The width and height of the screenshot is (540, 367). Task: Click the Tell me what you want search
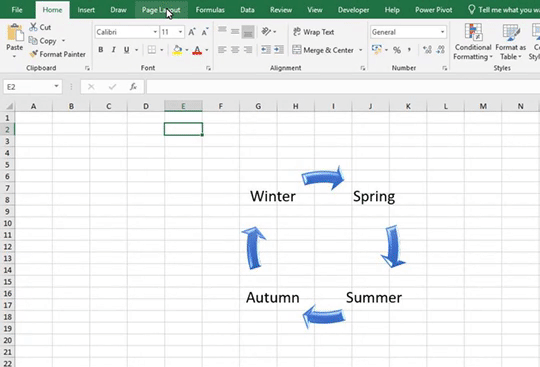tap(503, 10)
